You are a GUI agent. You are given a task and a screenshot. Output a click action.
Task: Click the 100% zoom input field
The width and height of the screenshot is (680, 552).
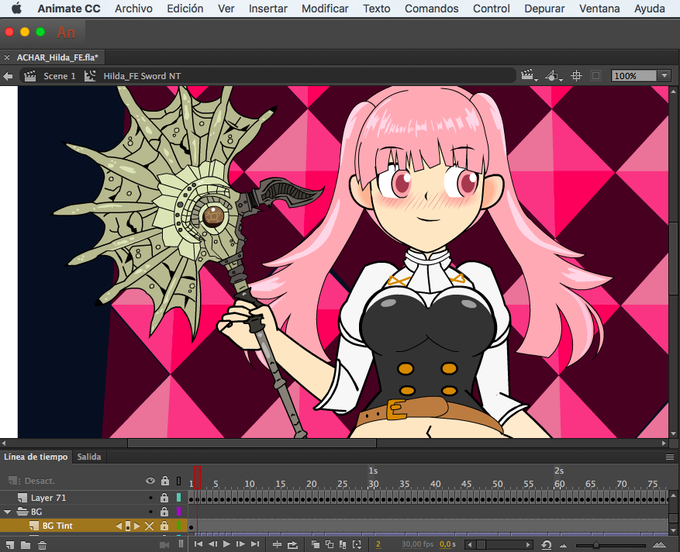[634, 76]
